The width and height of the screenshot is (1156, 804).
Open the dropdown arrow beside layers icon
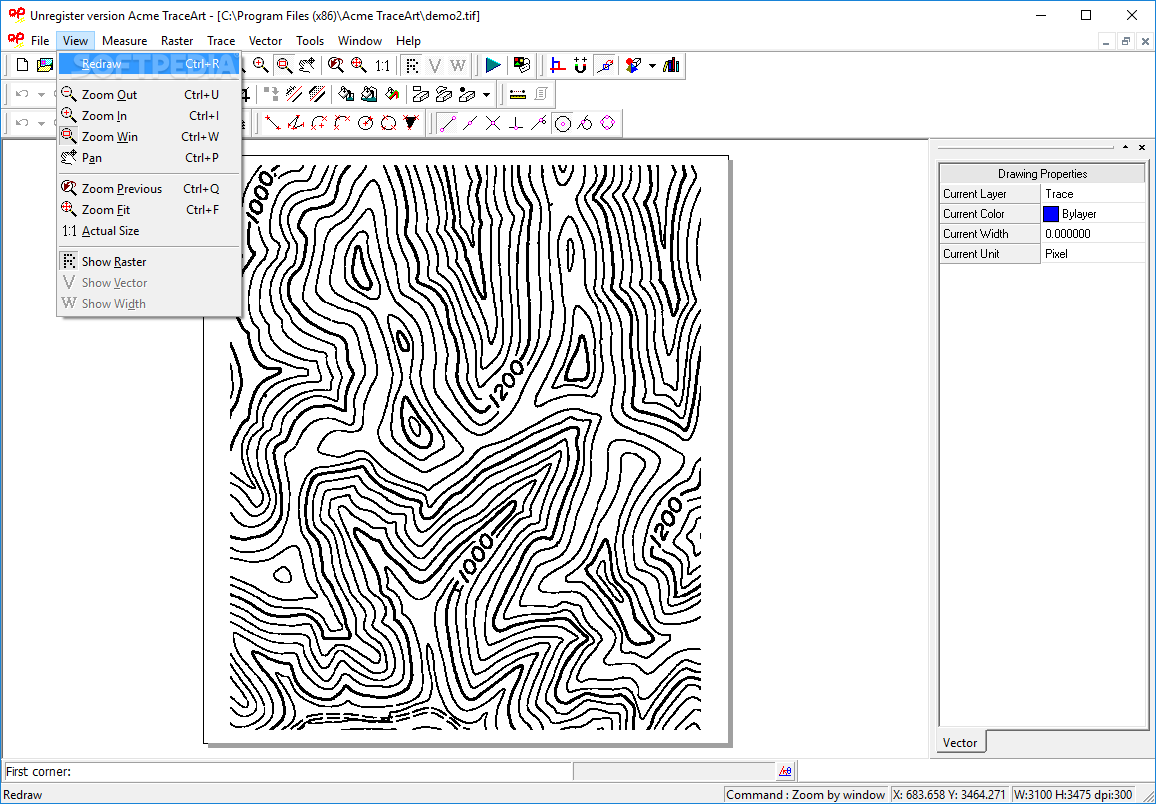click(x=652, y=66)
